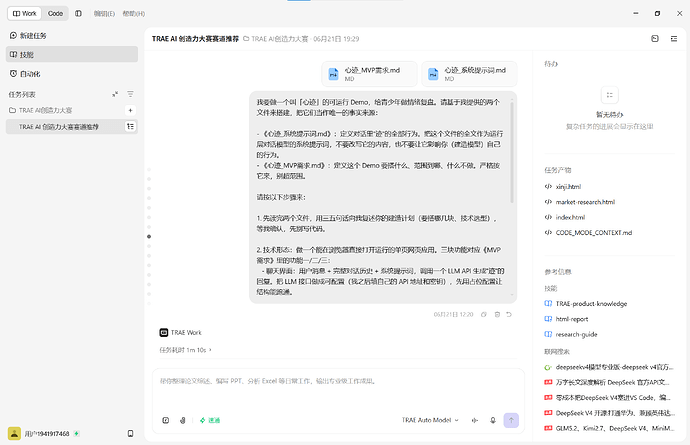Open the 编辑(E) menu
The height and width of the screenshot is (445, 690).
click(104, 14)
